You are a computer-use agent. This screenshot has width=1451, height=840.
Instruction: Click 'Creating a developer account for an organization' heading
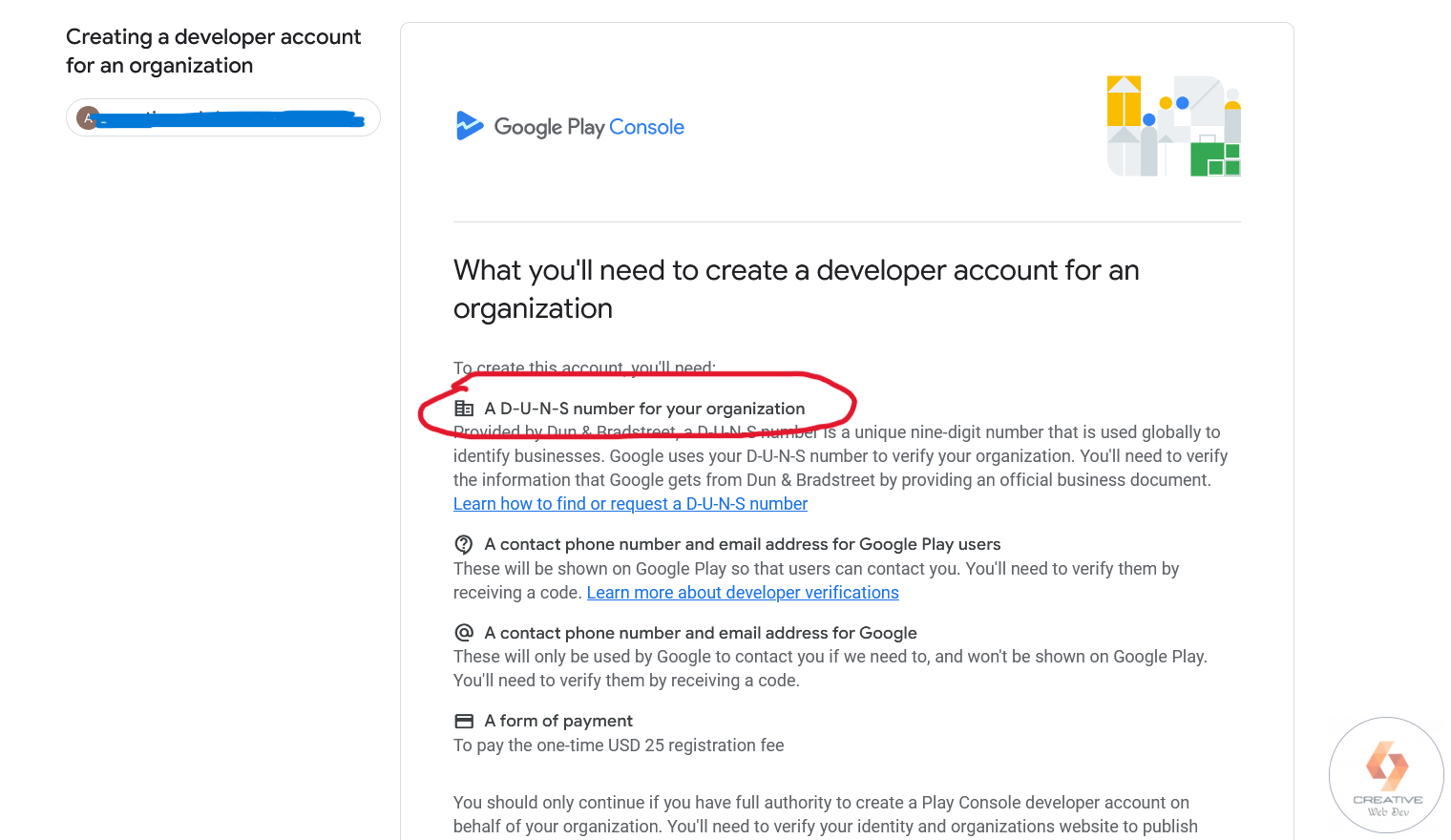[x=213, y=51]
